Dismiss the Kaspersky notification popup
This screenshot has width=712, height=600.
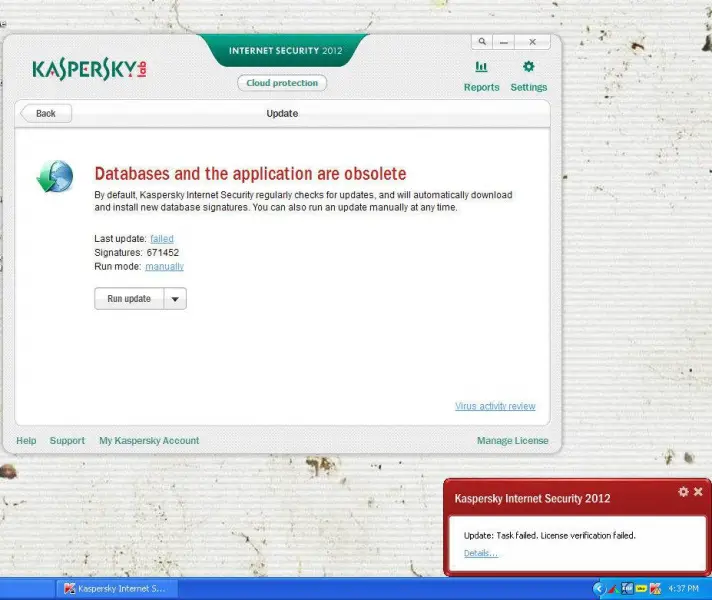point(698,492)
